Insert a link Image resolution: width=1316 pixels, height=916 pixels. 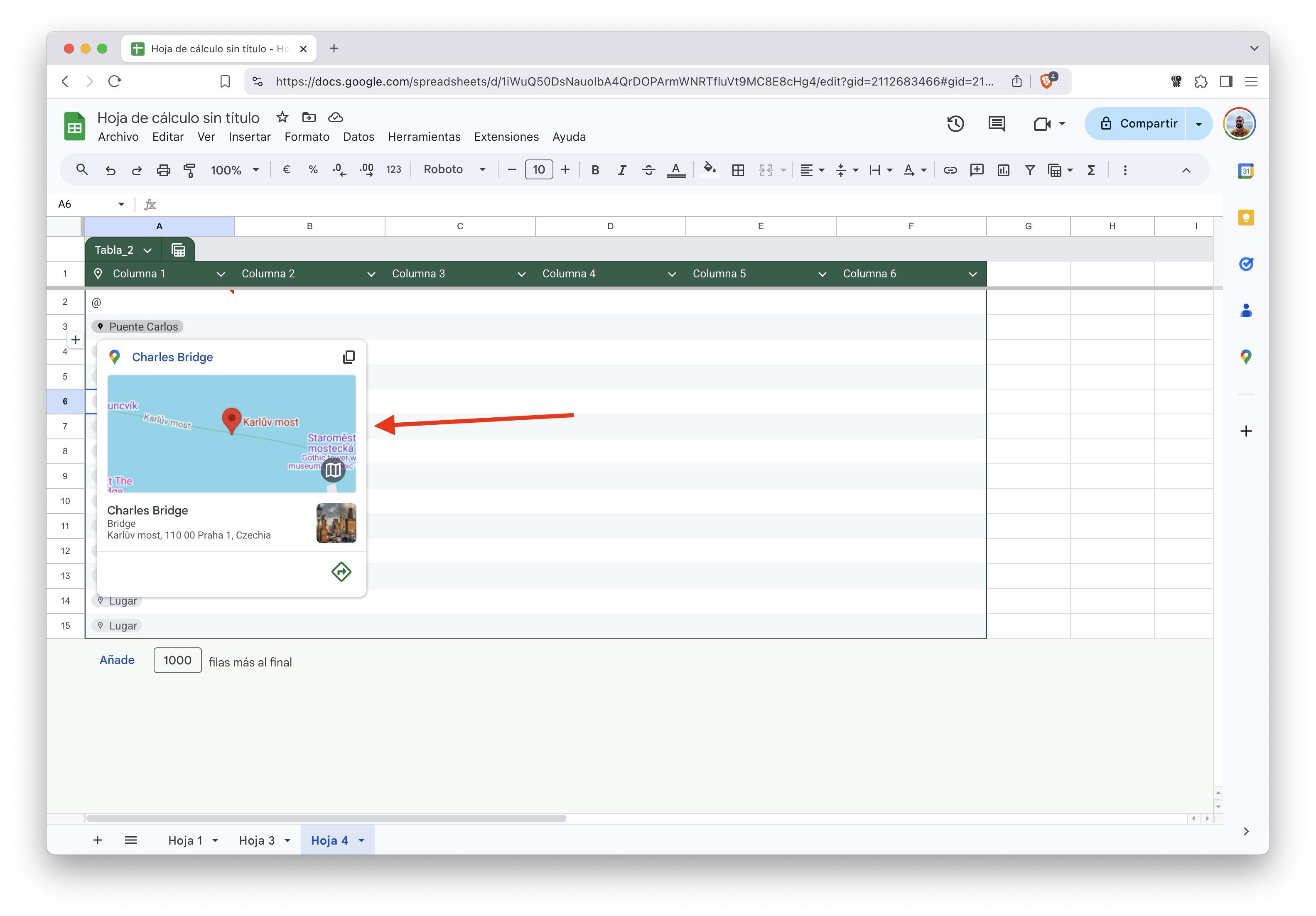click(950, 170)
